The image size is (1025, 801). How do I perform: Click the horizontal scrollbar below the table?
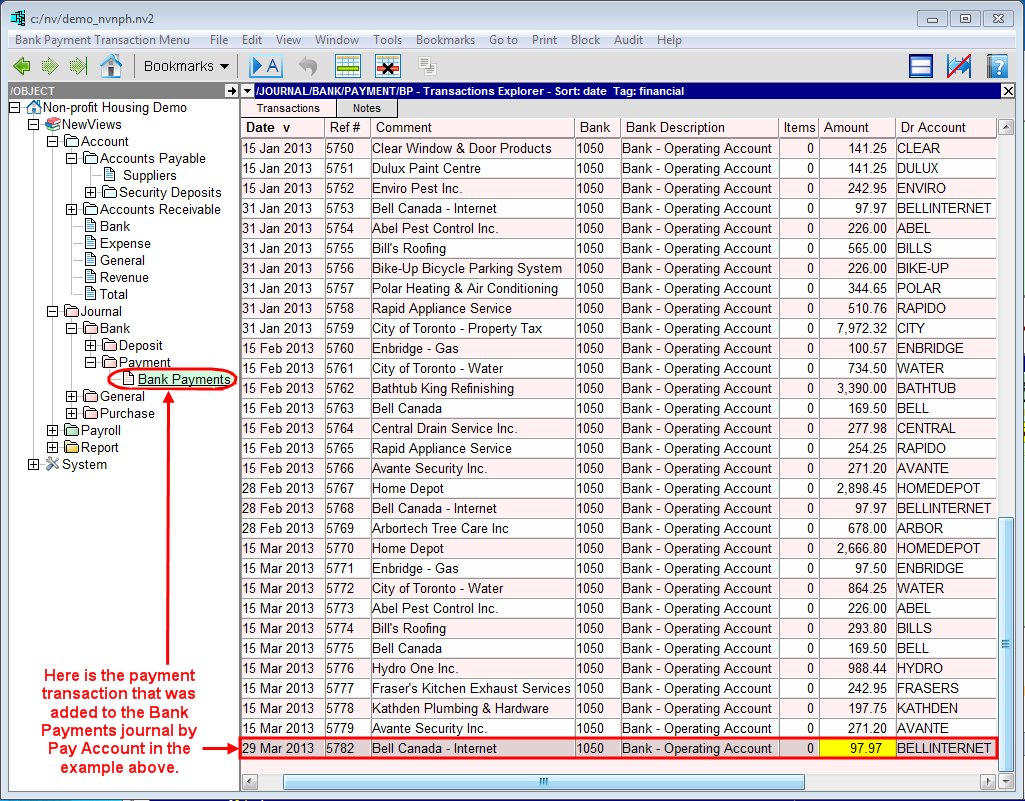543,781
